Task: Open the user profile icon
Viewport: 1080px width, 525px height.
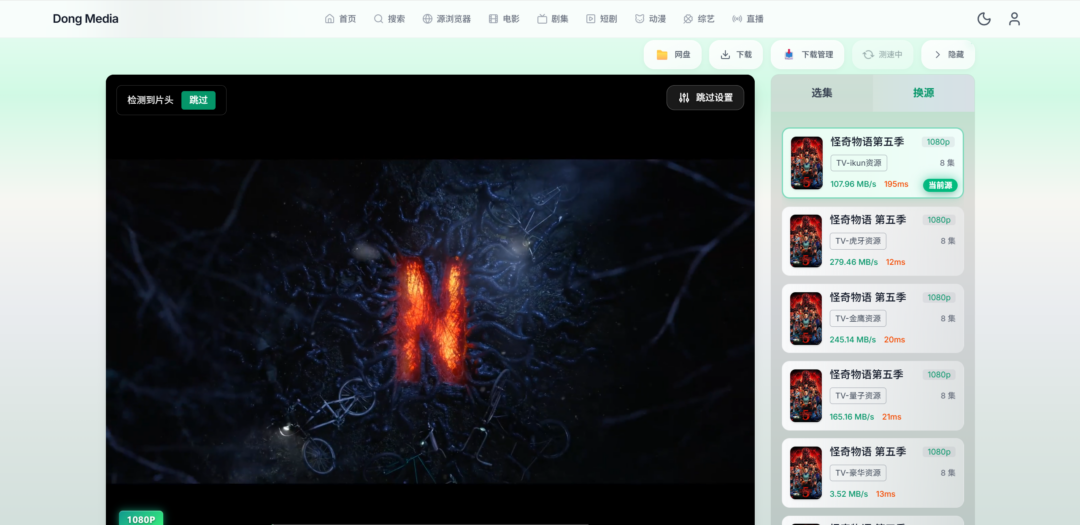Action: pyautogui.click(x=1014, y=19)
